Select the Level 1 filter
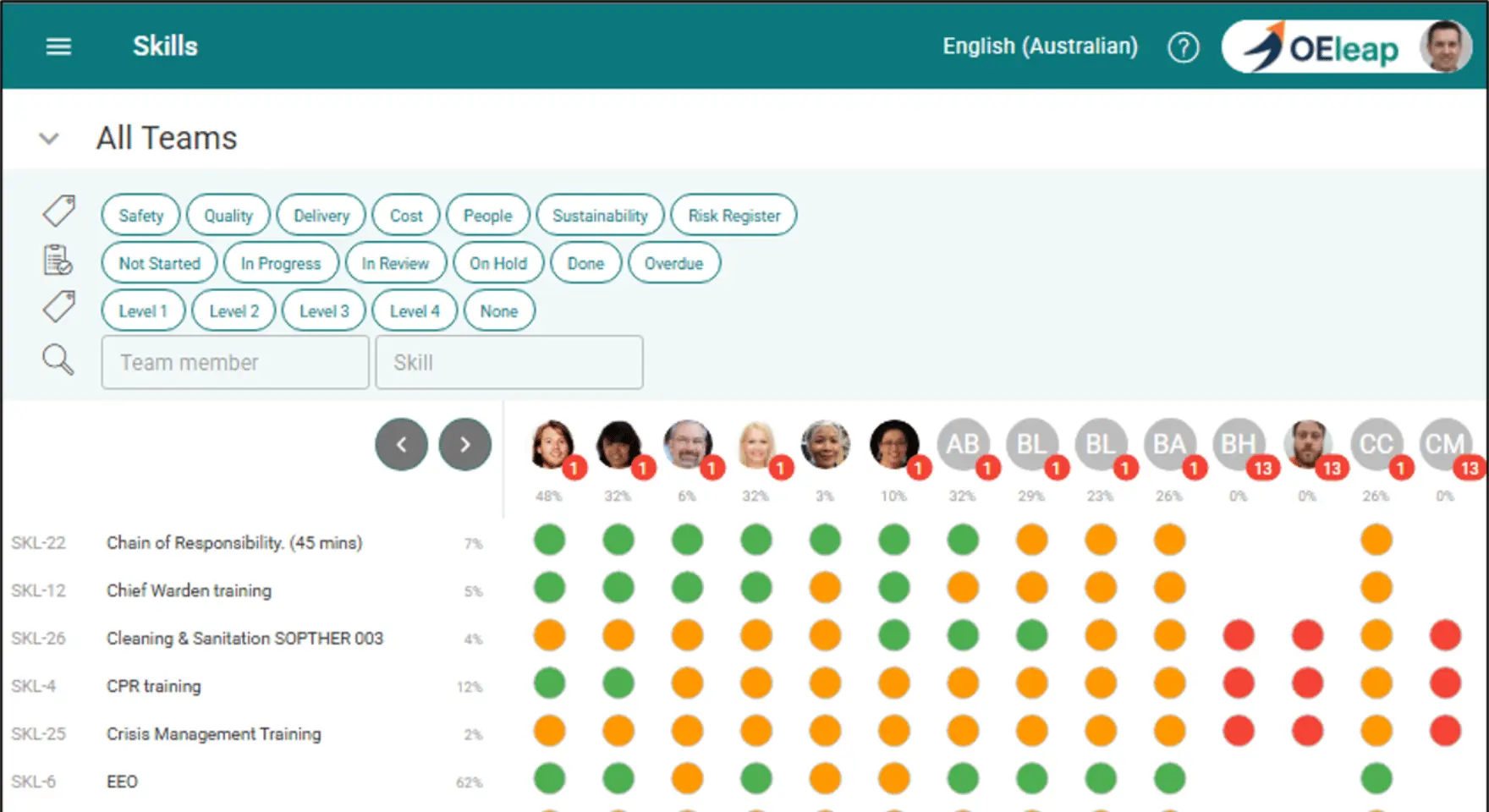Image resolution: width=1489 pixels, height=812 pixels. point(143,310)
